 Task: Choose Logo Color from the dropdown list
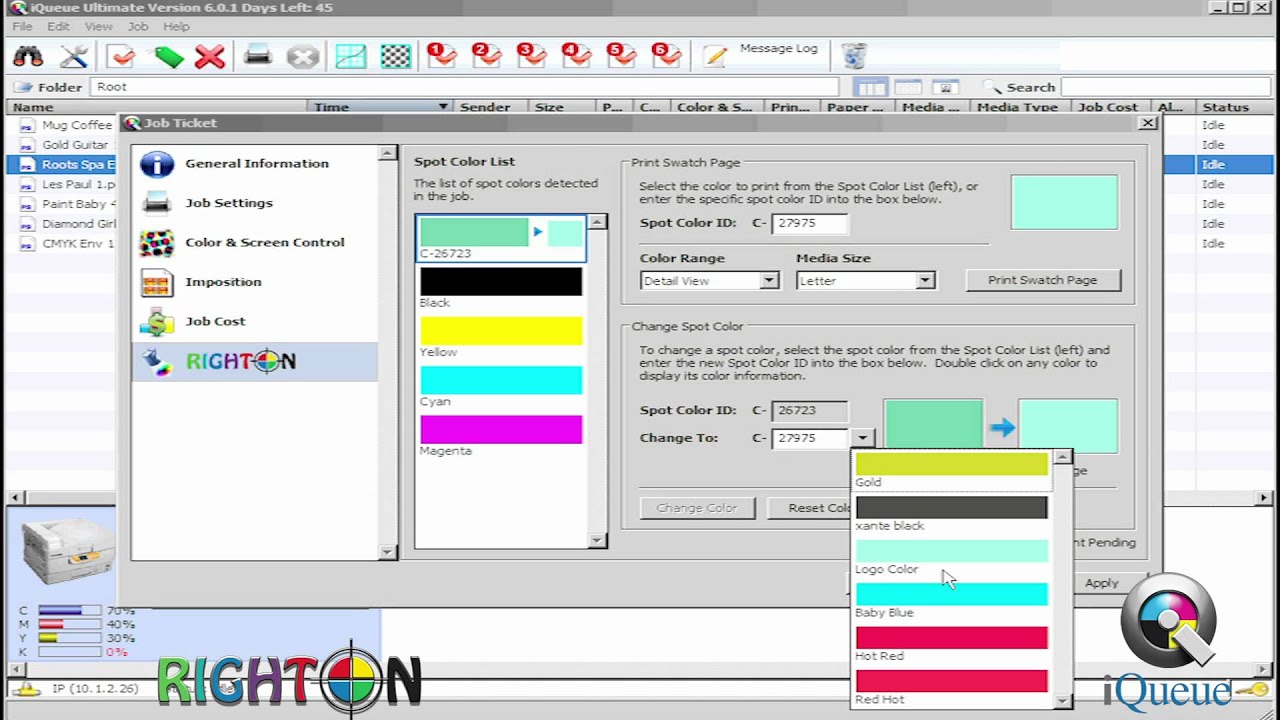coord(952,557)
